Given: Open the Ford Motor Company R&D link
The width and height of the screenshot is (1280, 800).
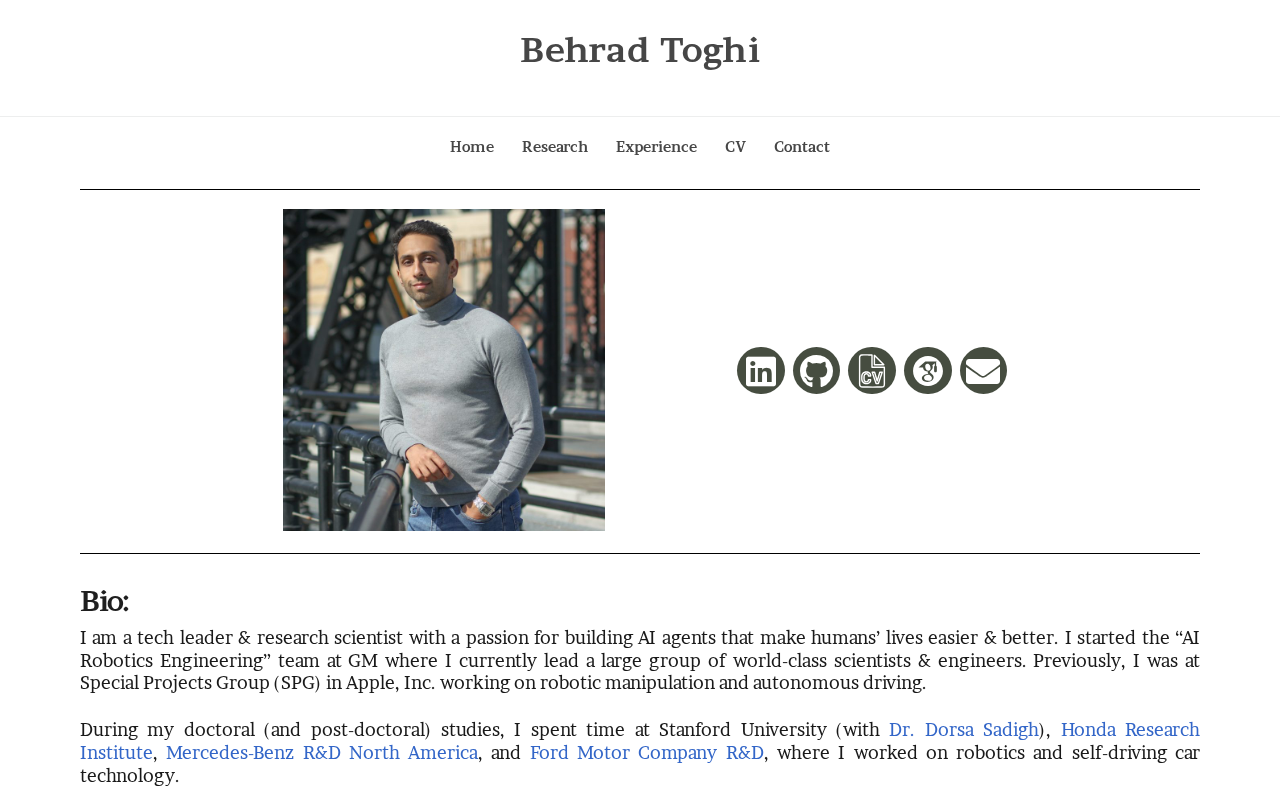Looking at the screenshot, I should 647,753.
